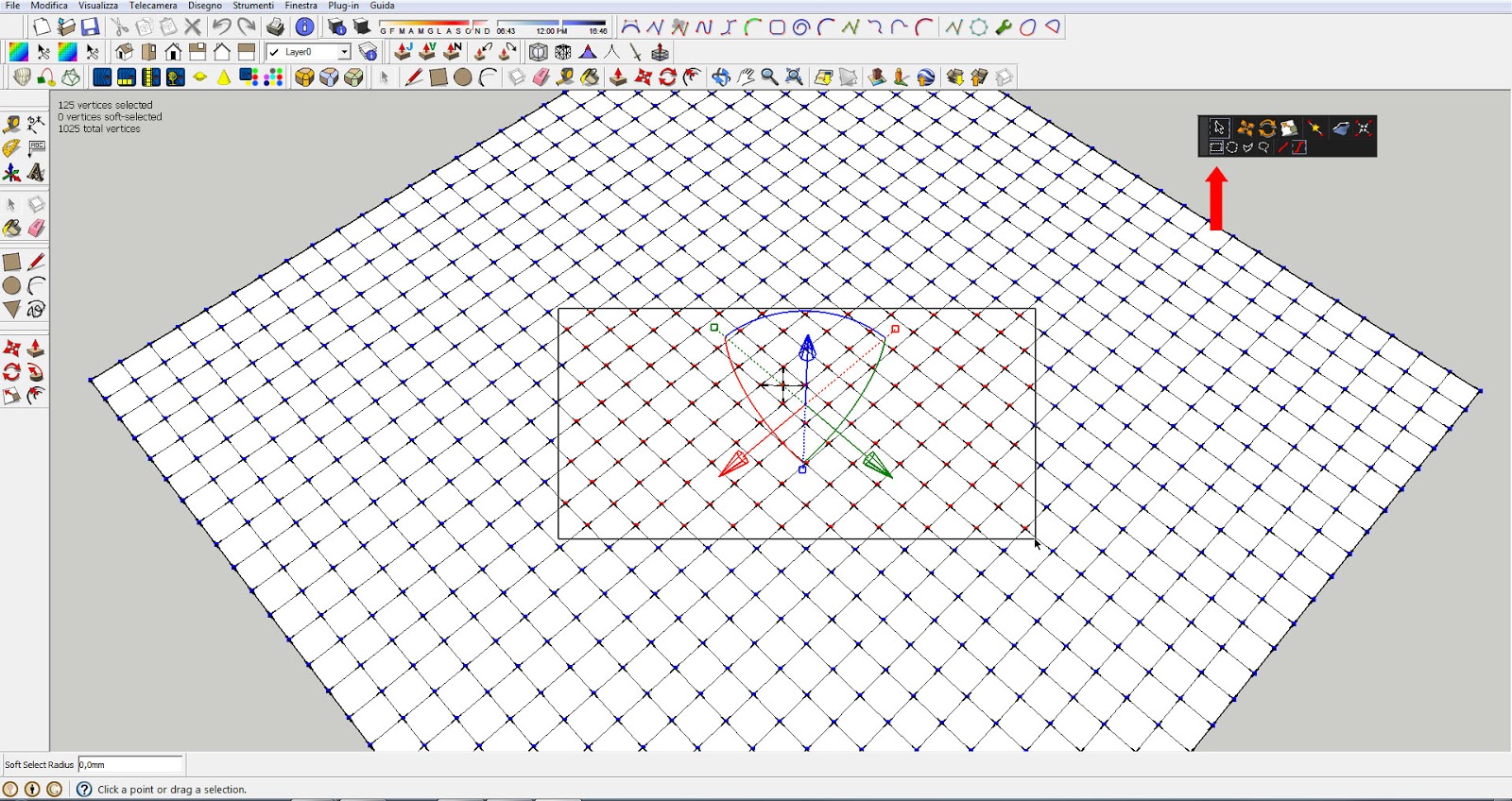Click the Redo arrow icon
The height and width of the screenshot is (801, 1512).
246,27
